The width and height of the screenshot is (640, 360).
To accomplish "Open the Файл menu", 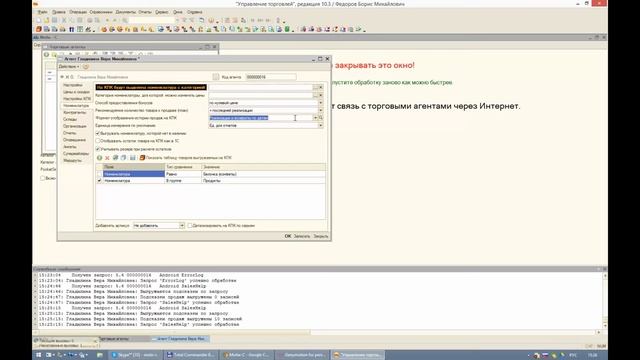I will (42, 12).
